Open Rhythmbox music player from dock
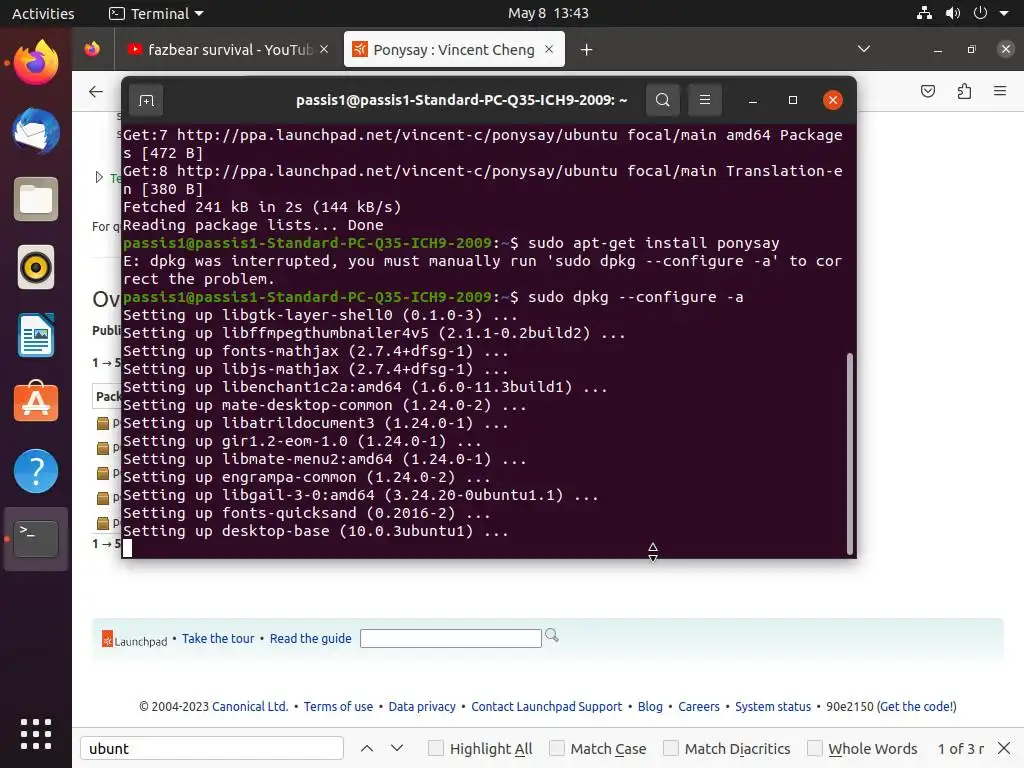This screenshot has width=1024, height=768. point(36,267)
